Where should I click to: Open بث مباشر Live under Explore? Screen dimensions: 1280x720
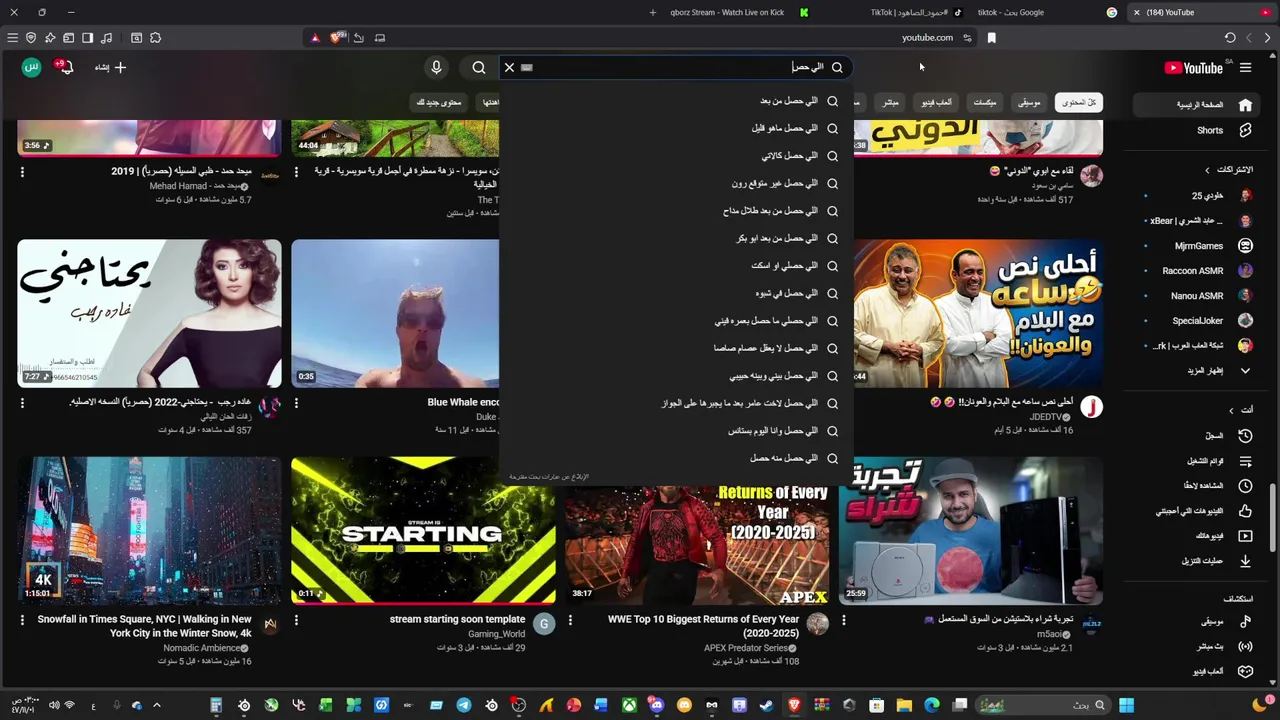pos(1197,646)
